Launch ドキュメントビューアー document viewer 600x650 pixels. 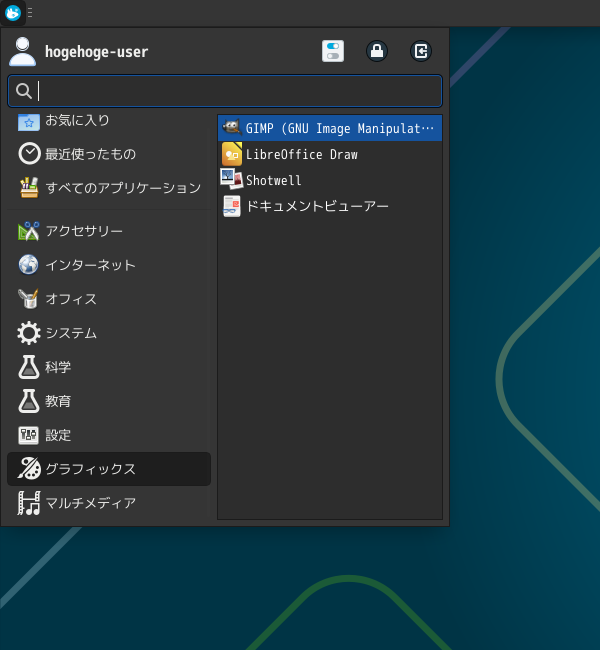pos(316,207)
